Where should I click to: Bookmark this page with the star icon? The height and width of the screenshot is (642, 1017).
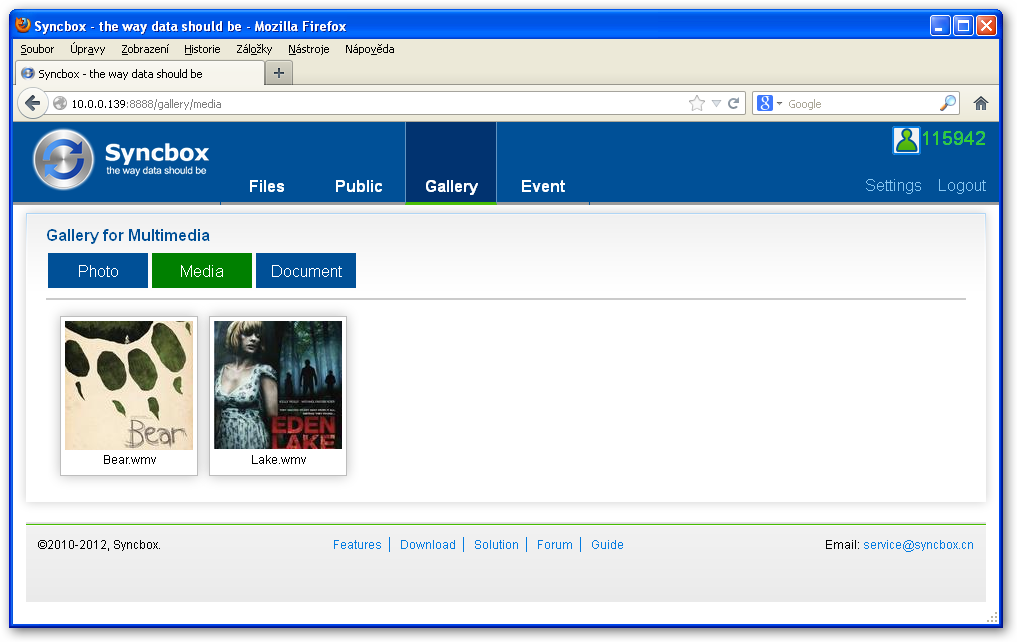pyautogui.click(x=697, y=103)
